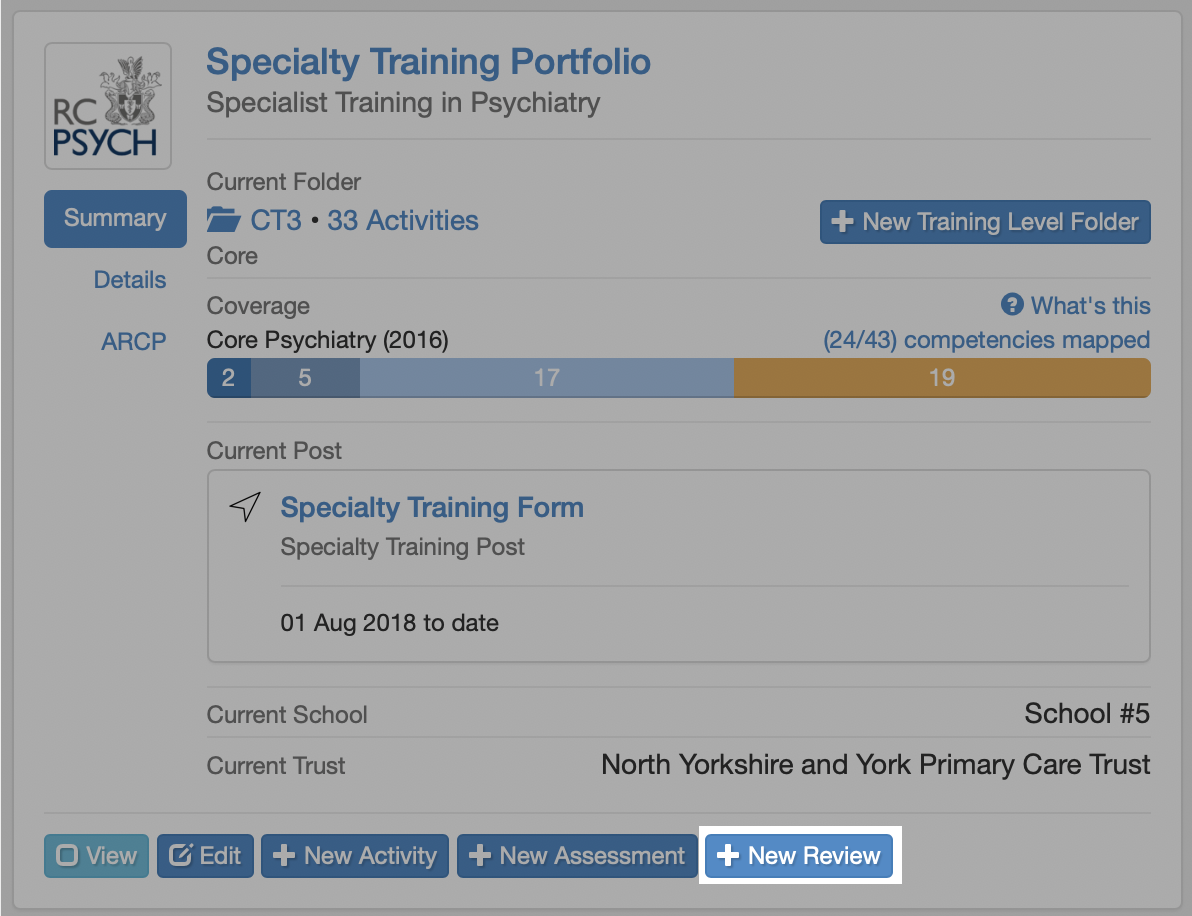Click the plus icon on New Activity
Image resolution: width=1192 pixels, height=916 pixels.
(284, 856)
